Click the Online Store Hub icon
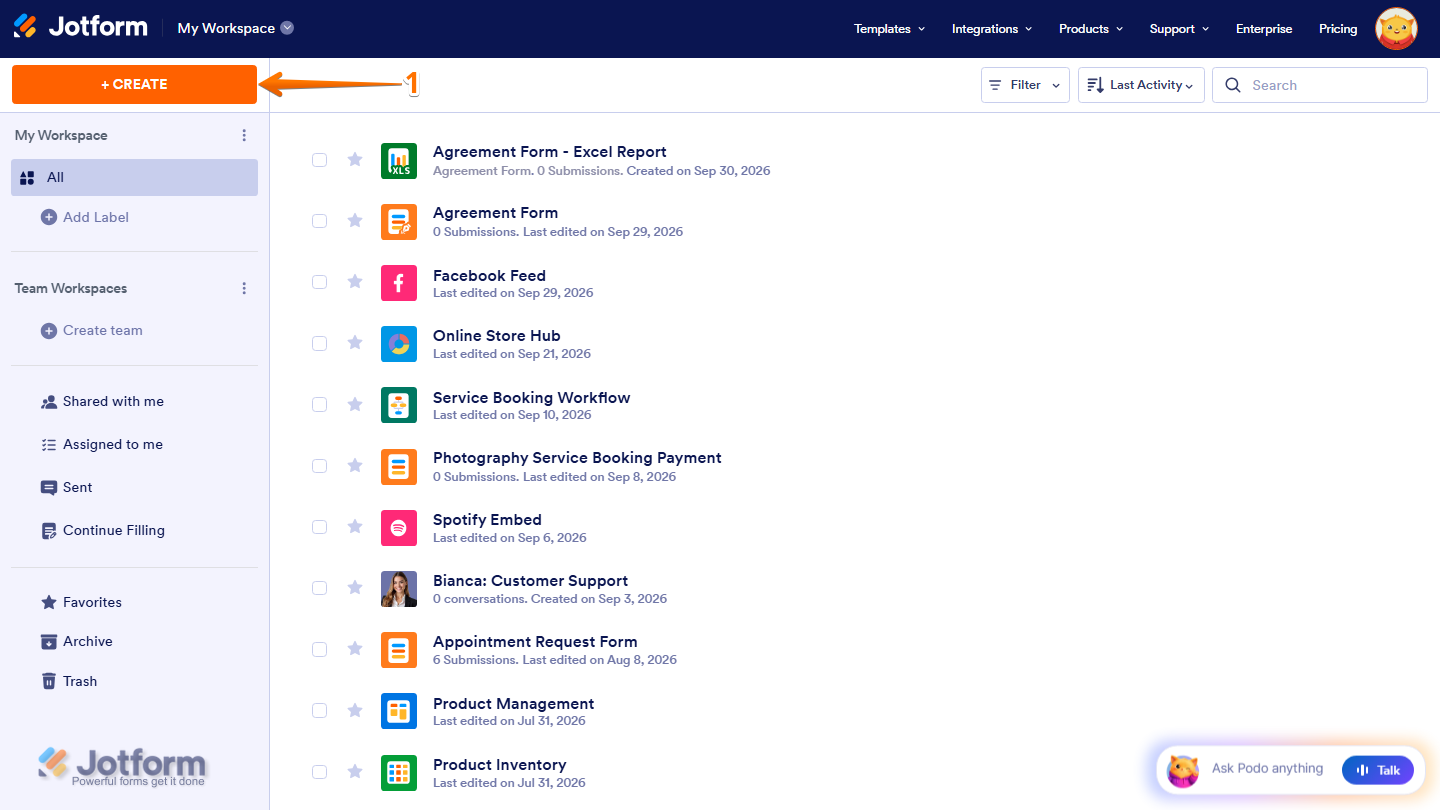 pos(399,344)
